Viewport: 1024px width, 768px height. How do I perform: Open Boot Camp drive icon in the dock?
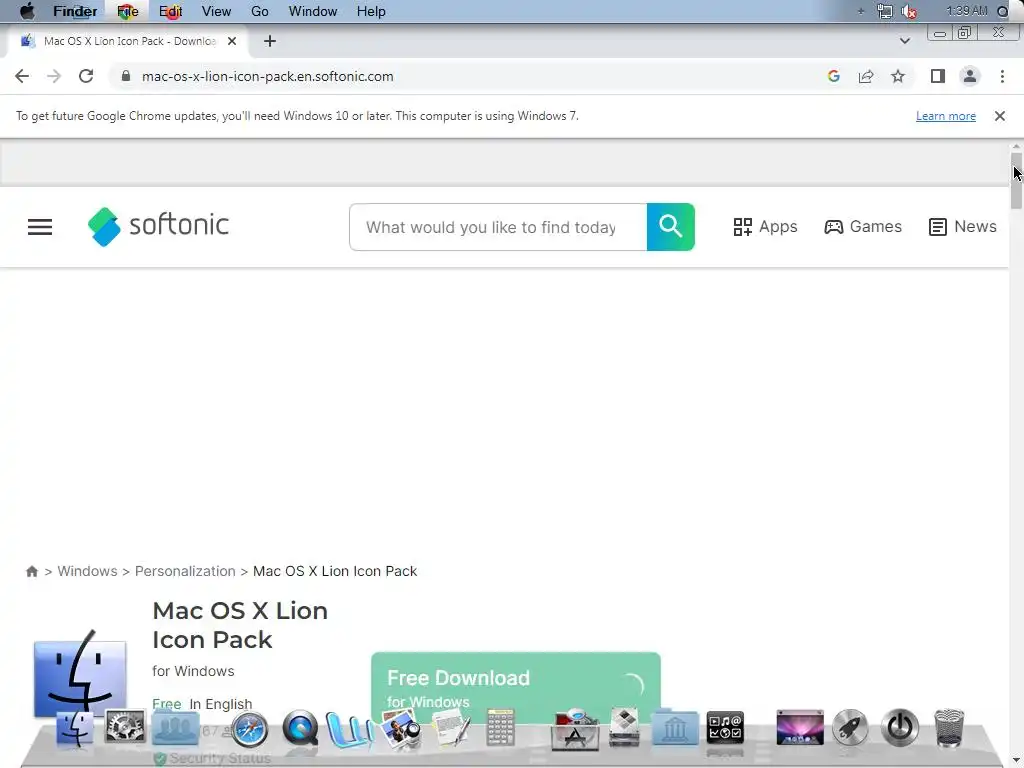624,728
